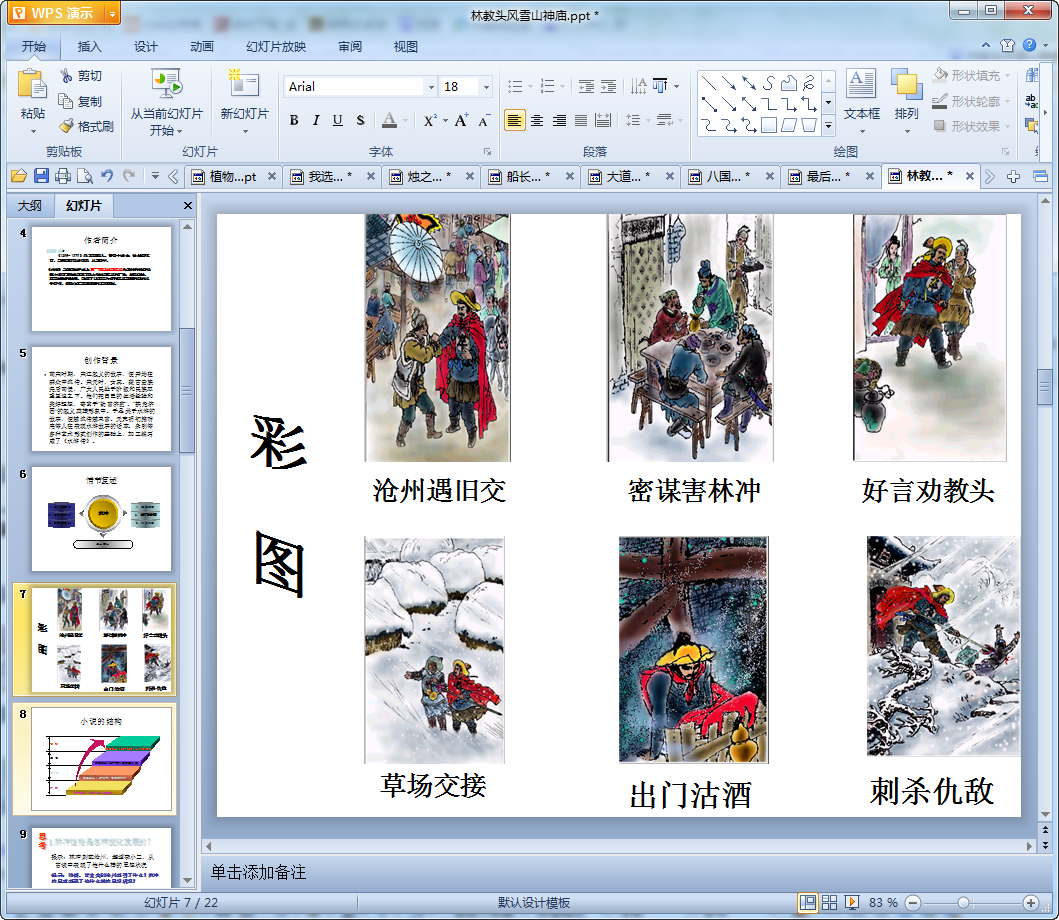Open the 审阅 (Review) ribbon tab

350,47
